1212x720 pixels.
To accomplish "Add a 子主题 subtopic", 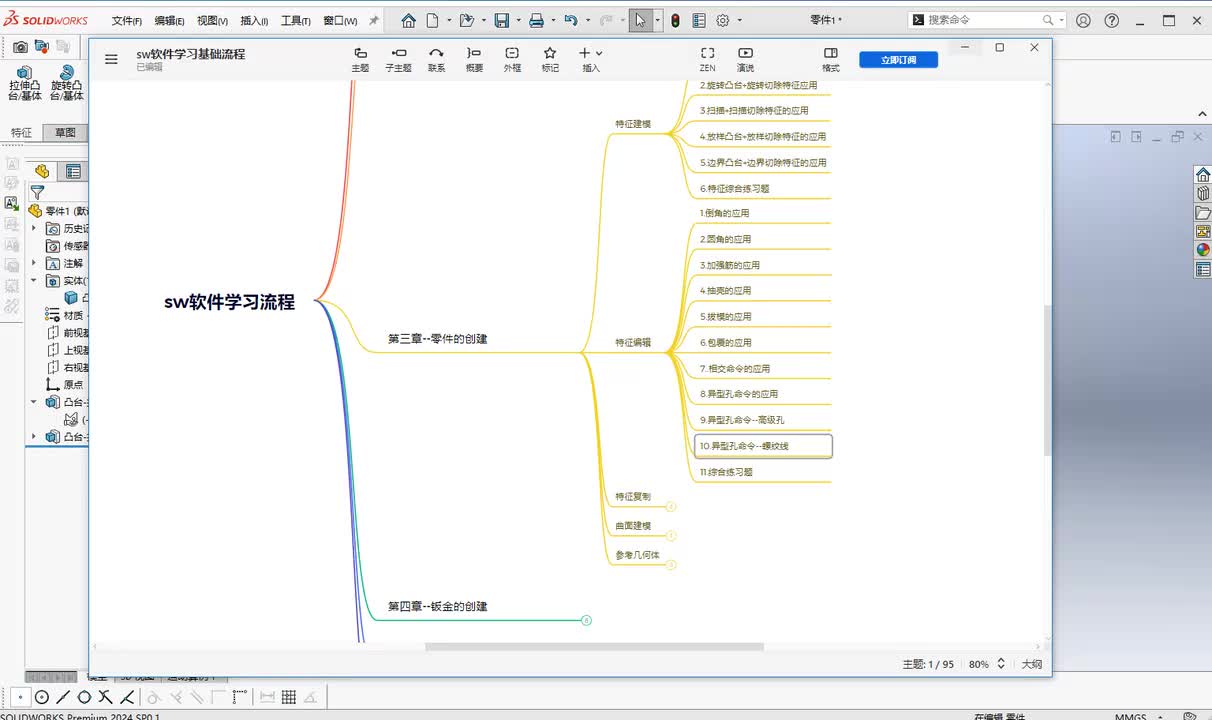I will [398, 59].
